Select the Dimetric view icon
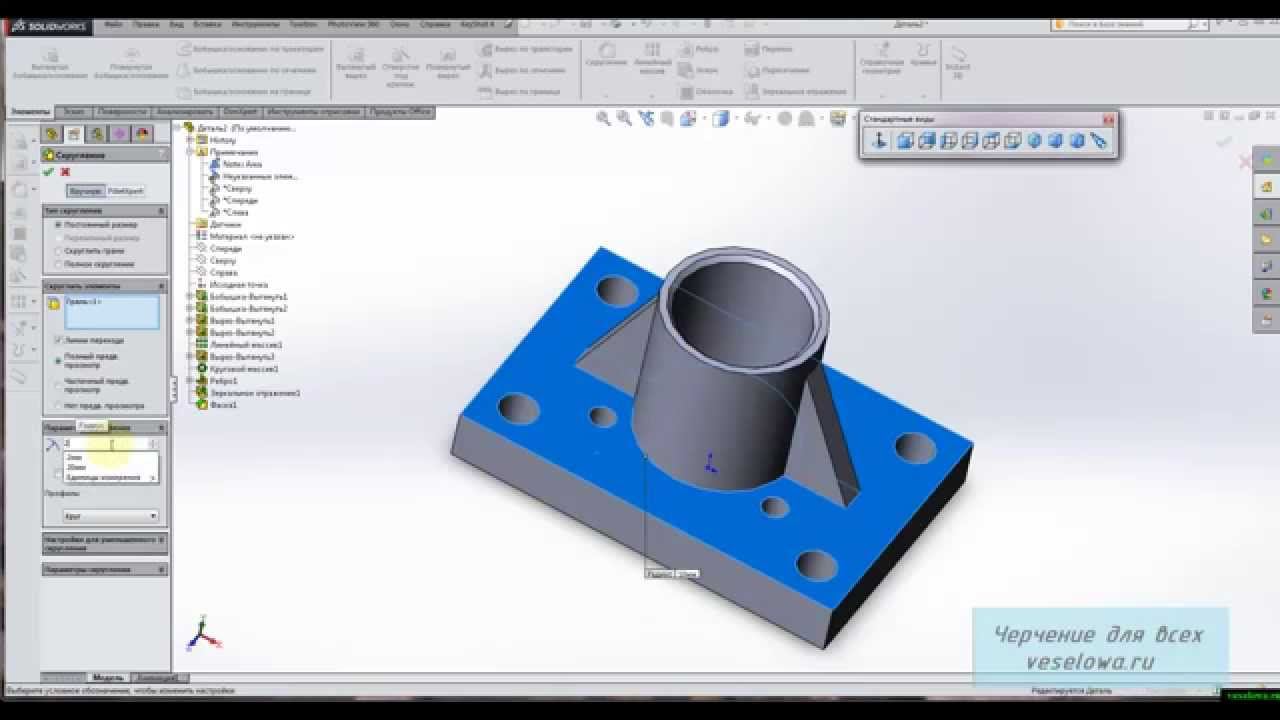 (x=1077, y=141)
